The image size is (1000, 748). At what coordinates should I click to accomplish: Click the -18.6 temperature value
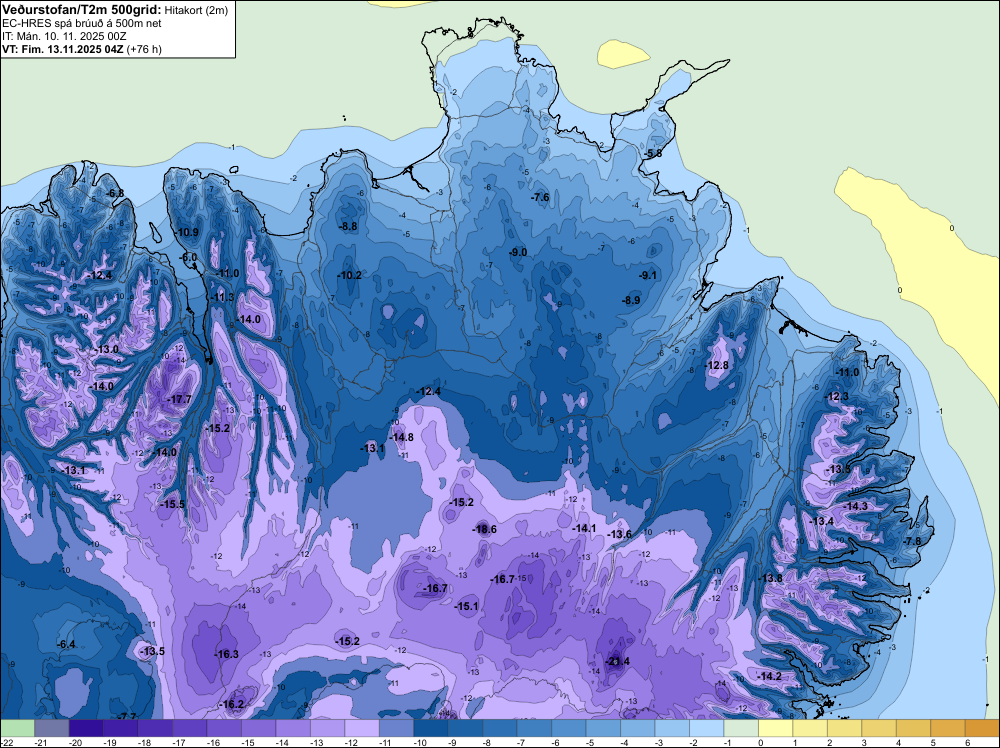[484, 529]
